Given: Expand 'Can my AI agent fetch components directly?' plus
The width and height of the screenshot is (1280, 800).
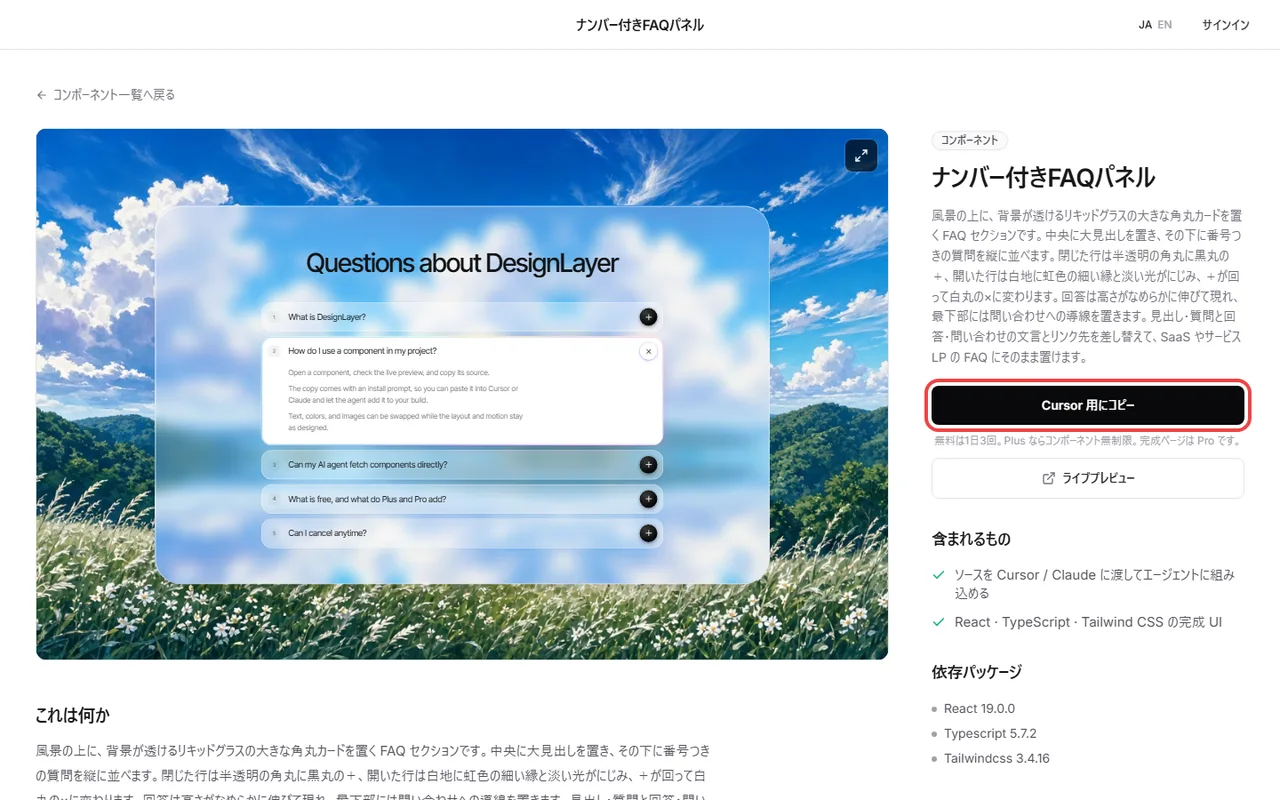Looking at the screenshot, I should (648, 465).
